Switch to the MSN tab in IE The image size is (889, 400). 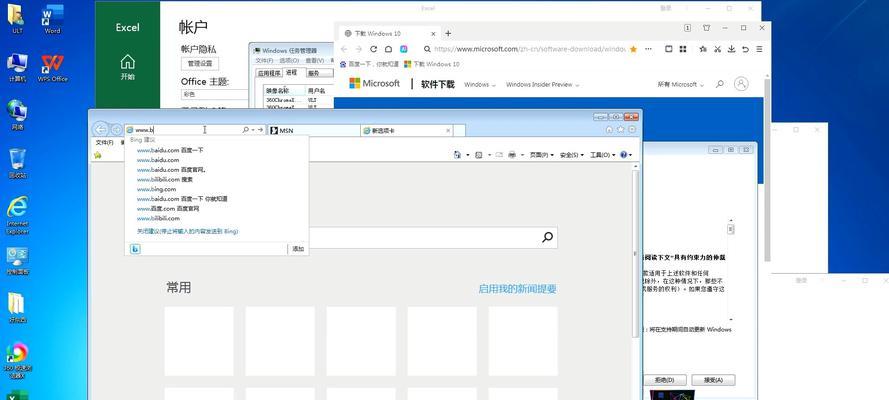pos(314,130)
